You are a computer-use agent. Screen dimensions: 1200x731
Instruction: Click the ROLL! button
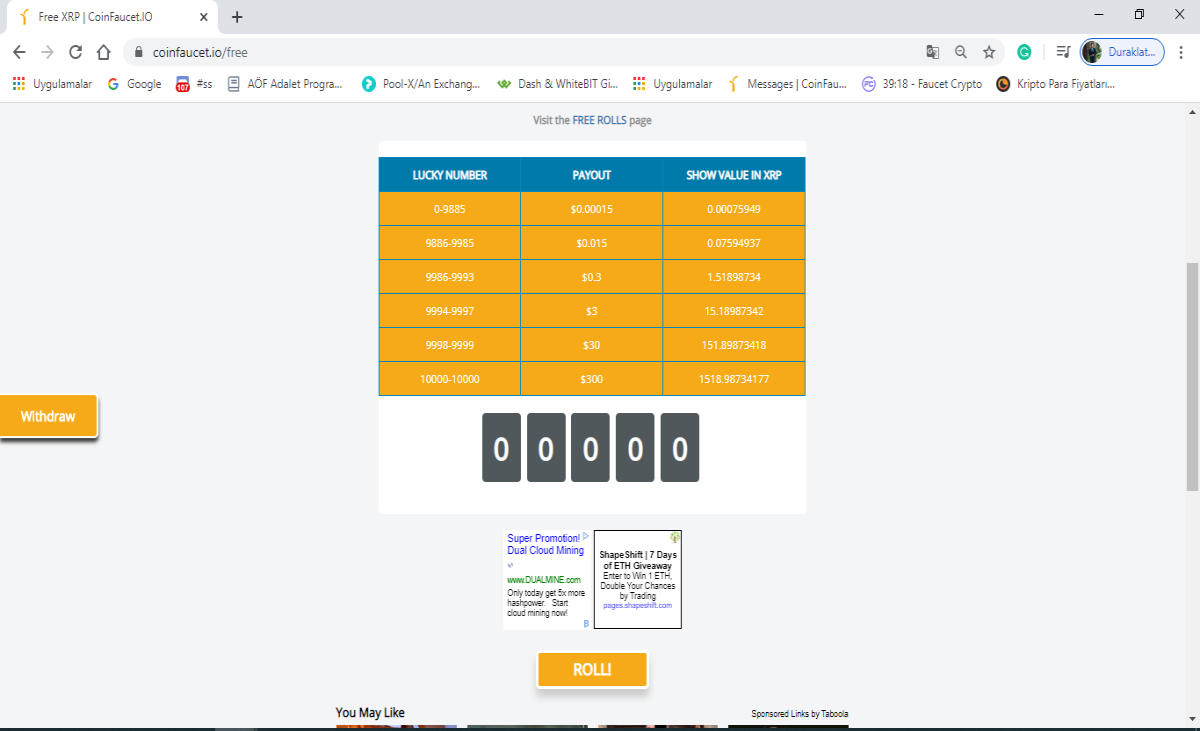[592, 670]
